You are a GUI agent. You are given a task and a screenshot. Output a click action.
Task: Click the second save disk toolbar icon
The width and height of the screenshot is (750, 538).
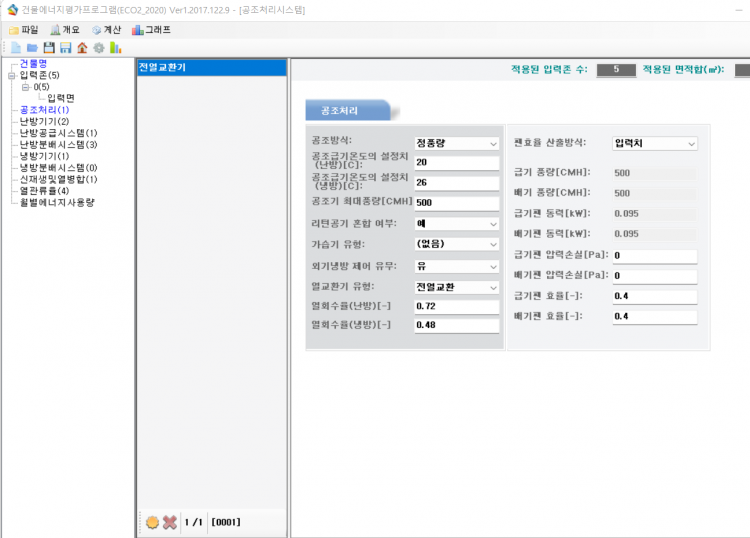65,47
